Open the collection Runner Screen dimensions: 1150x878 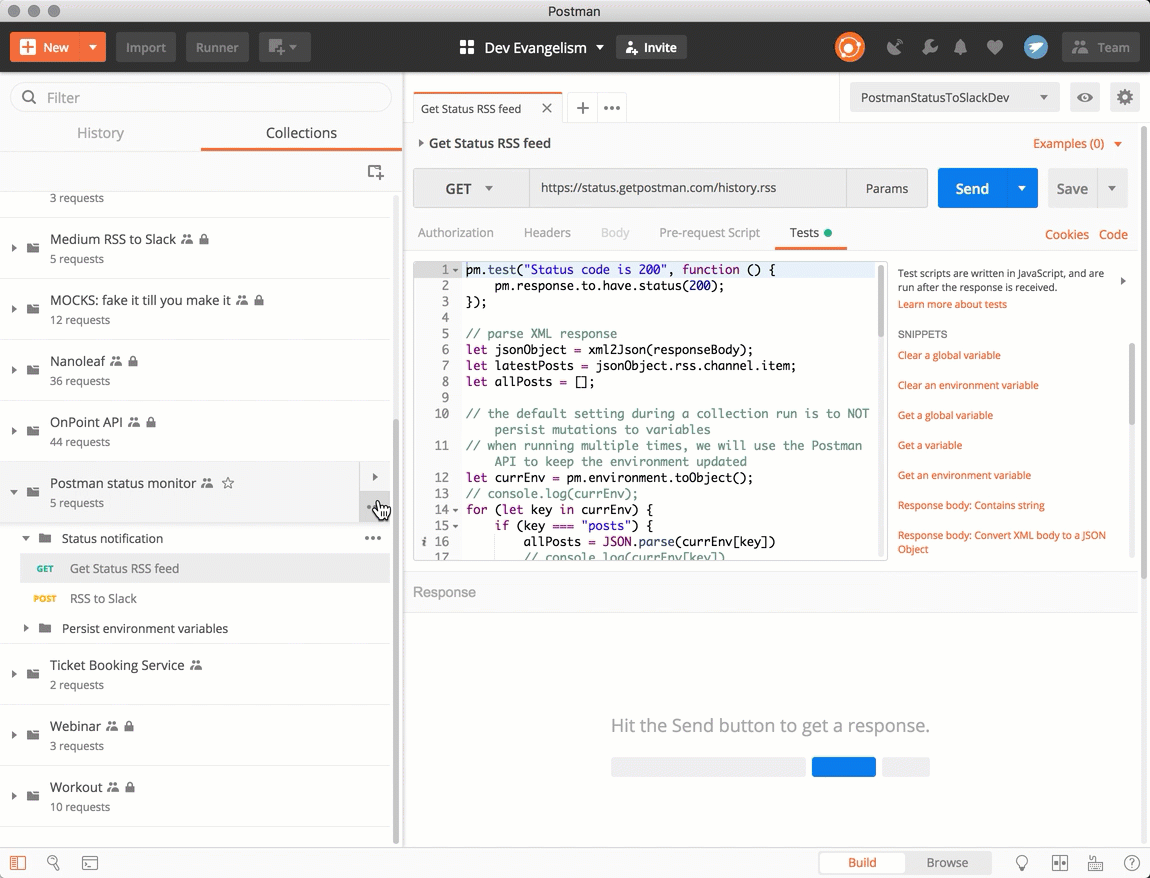217,47
